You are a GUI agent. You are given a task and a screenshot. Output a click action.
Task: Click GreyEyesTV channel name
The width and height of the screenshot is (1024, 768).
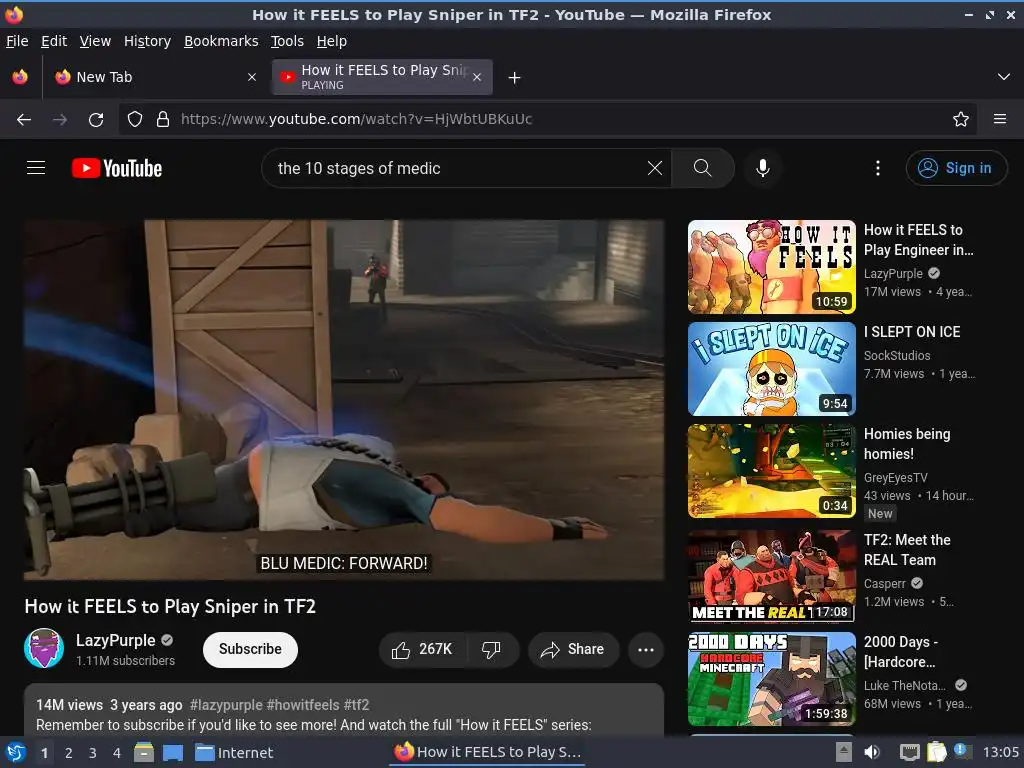click(895, 477)
